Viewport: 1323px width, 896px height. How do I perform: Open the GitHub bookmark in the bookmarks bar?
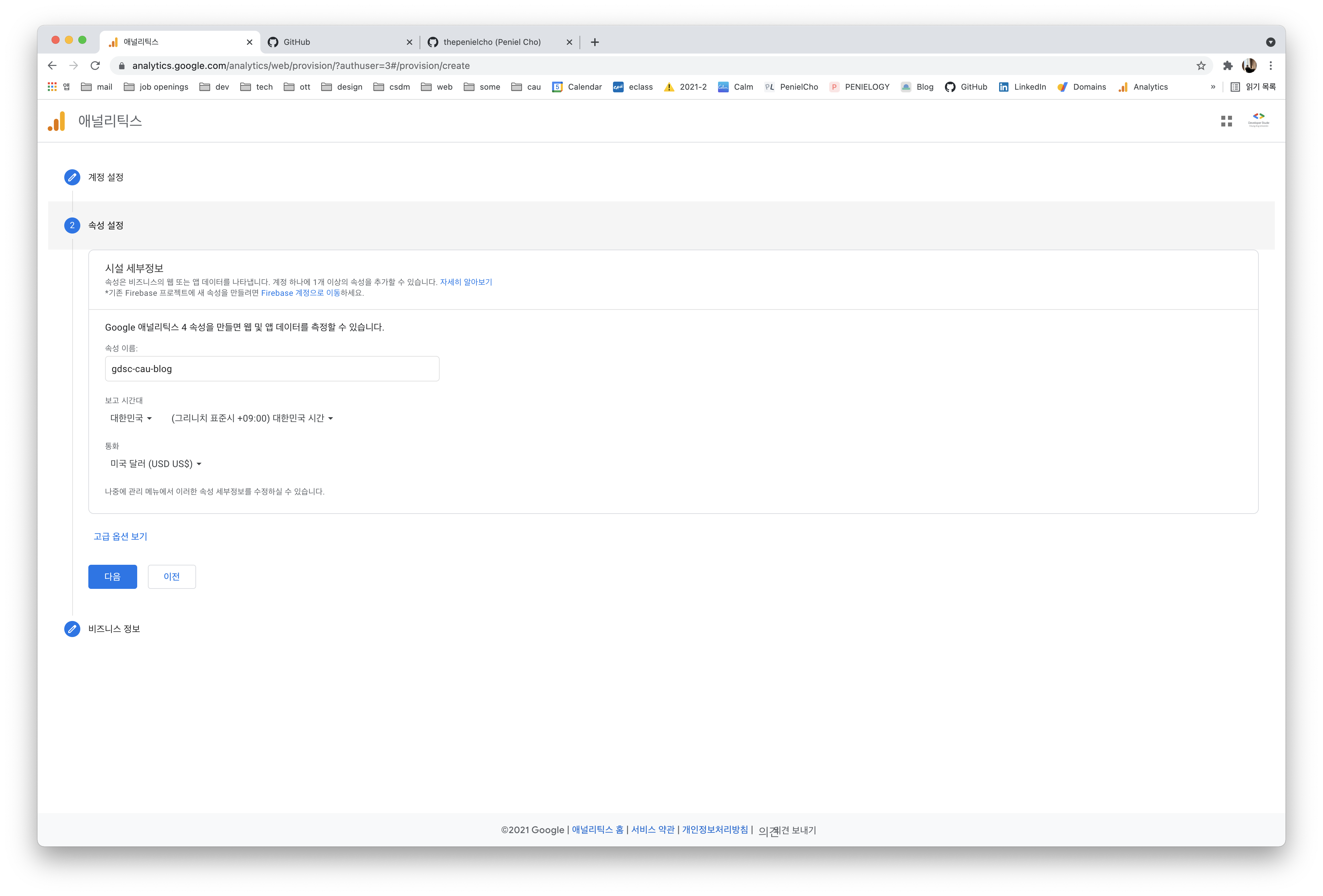[x=966, y=87]
